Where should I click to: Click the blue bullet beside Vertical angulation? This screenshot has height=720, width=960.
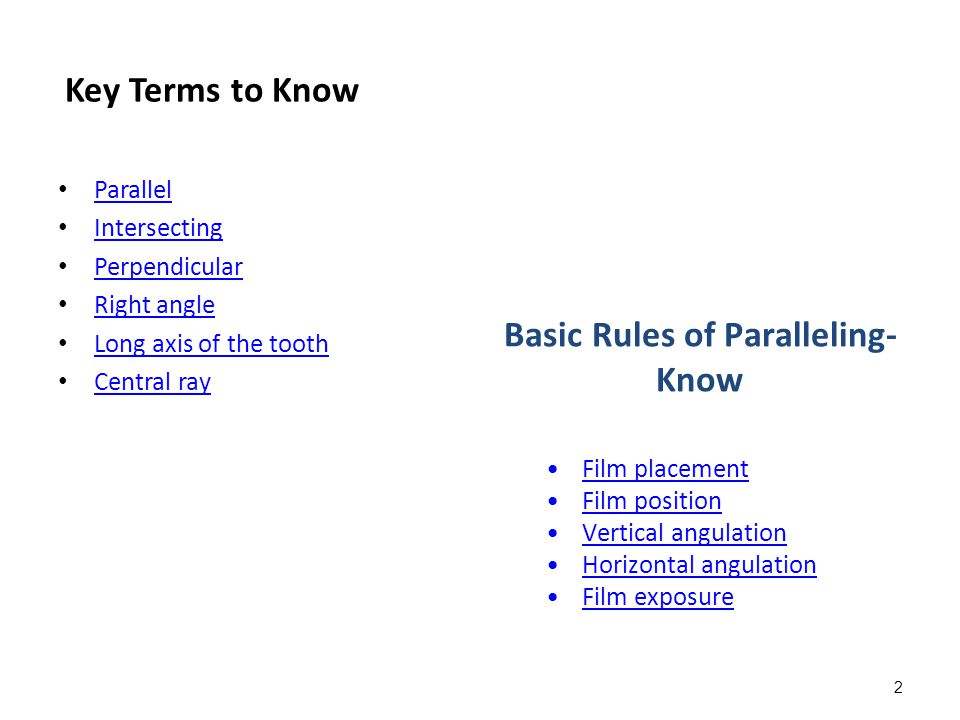click(553, 533)
